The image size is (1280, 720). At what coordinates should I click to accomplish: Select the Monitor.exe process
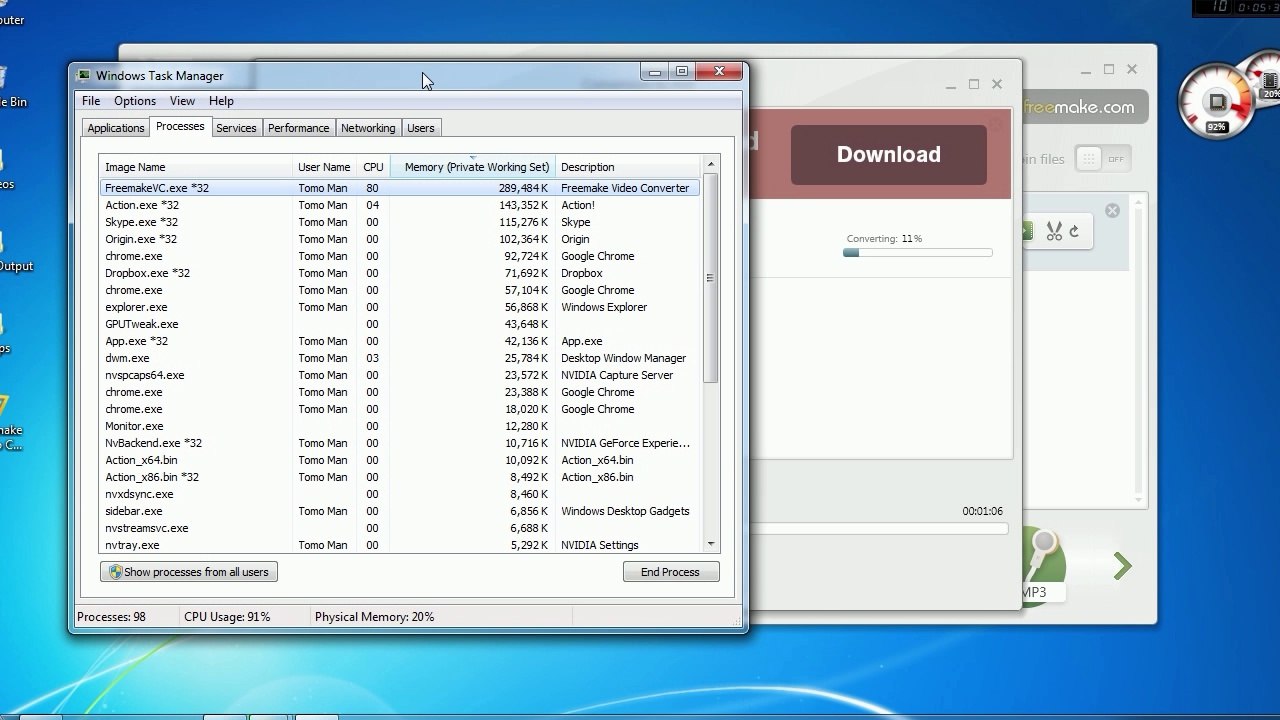point(400,426)
